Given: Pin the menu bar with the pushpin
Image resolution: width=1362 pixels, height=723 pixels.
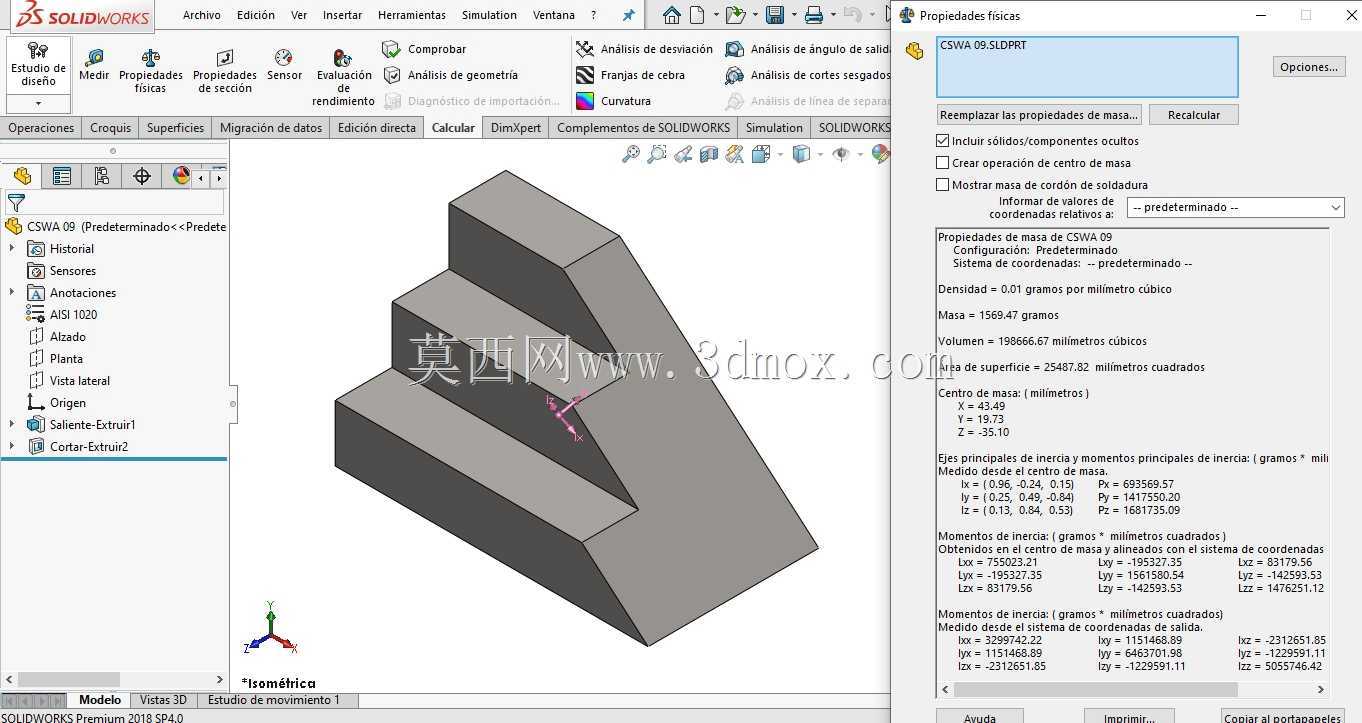Looking at the screenshot, I should (628, 15).
